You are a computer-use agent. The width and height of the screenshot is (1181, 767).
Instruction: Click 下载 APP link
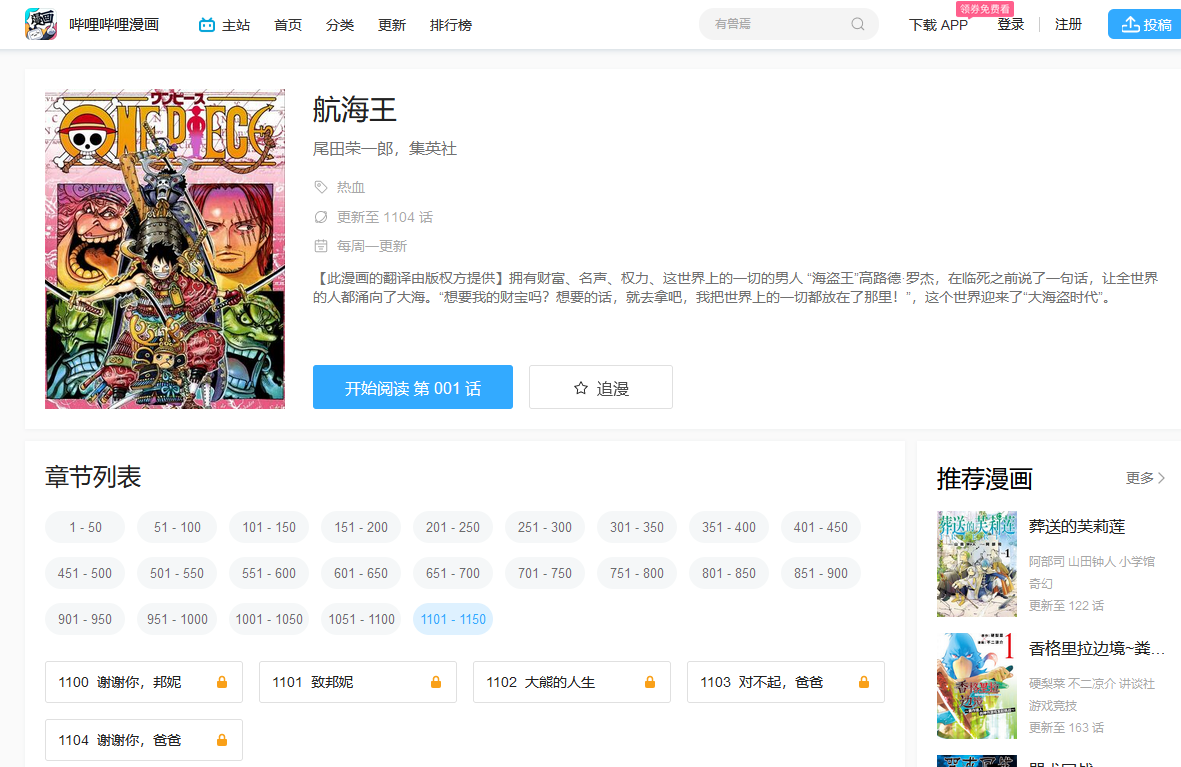[938, 25]
